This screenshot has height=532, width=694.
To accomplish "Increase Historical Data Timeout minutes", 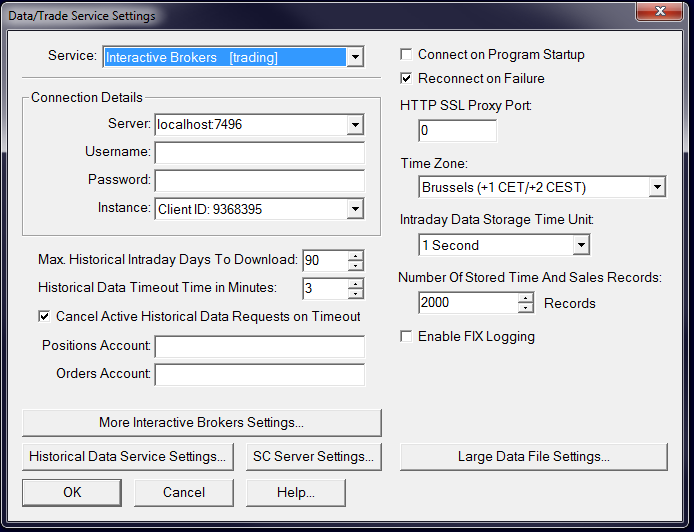I will click(356, 284).
